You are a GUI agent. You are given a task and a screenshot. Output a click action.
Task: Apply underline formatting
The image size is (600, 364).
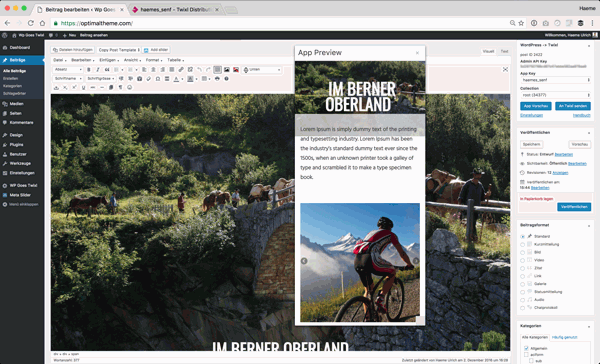tap(83, 88)
